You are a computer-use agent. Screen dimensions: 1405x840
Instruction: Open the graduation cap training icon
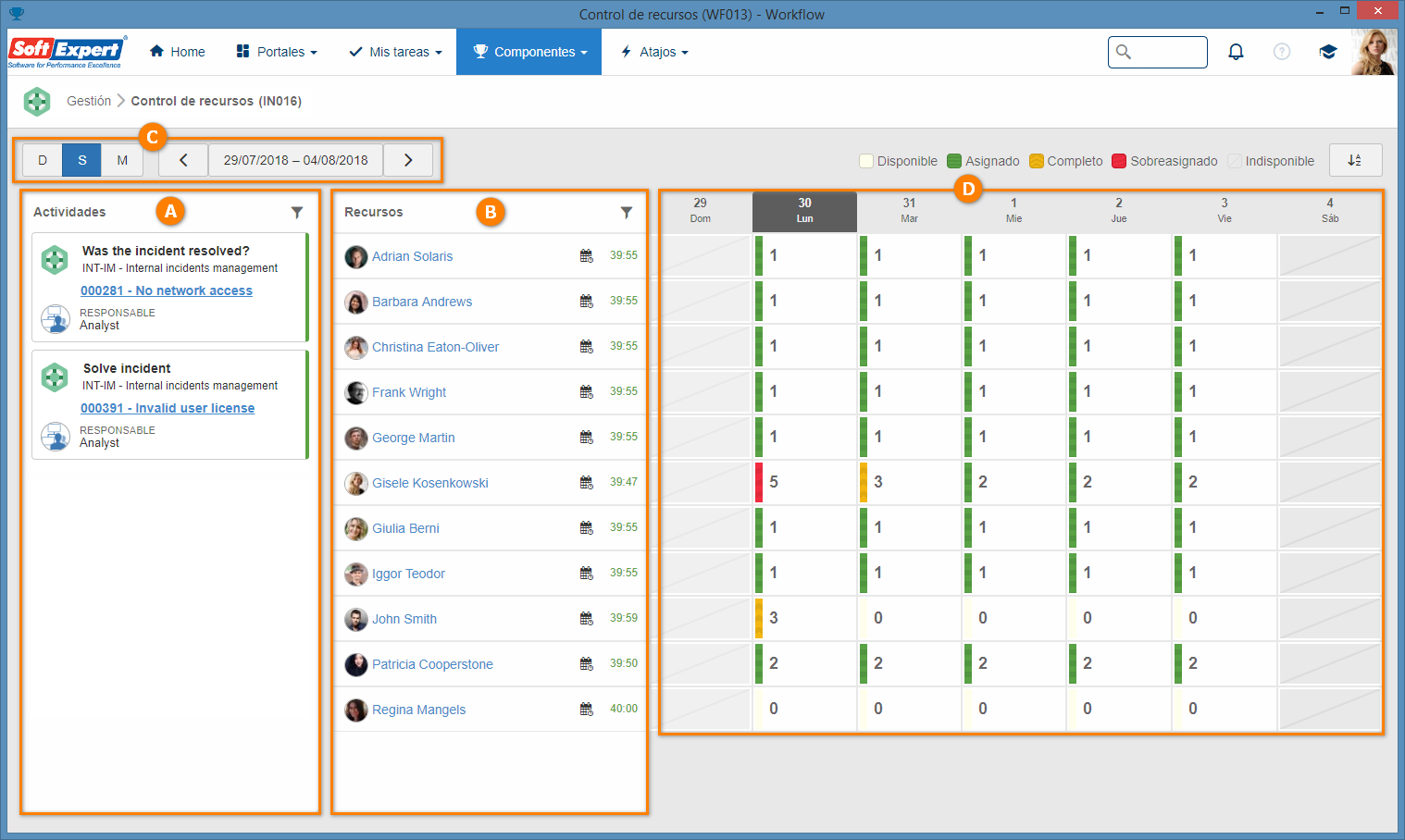click(1328, 52)
